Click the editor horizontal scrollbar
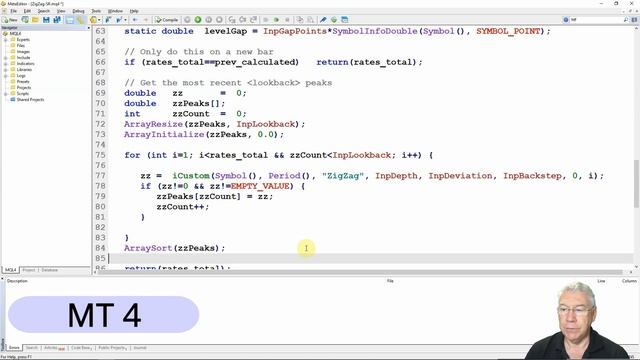 tap(359, 272)
